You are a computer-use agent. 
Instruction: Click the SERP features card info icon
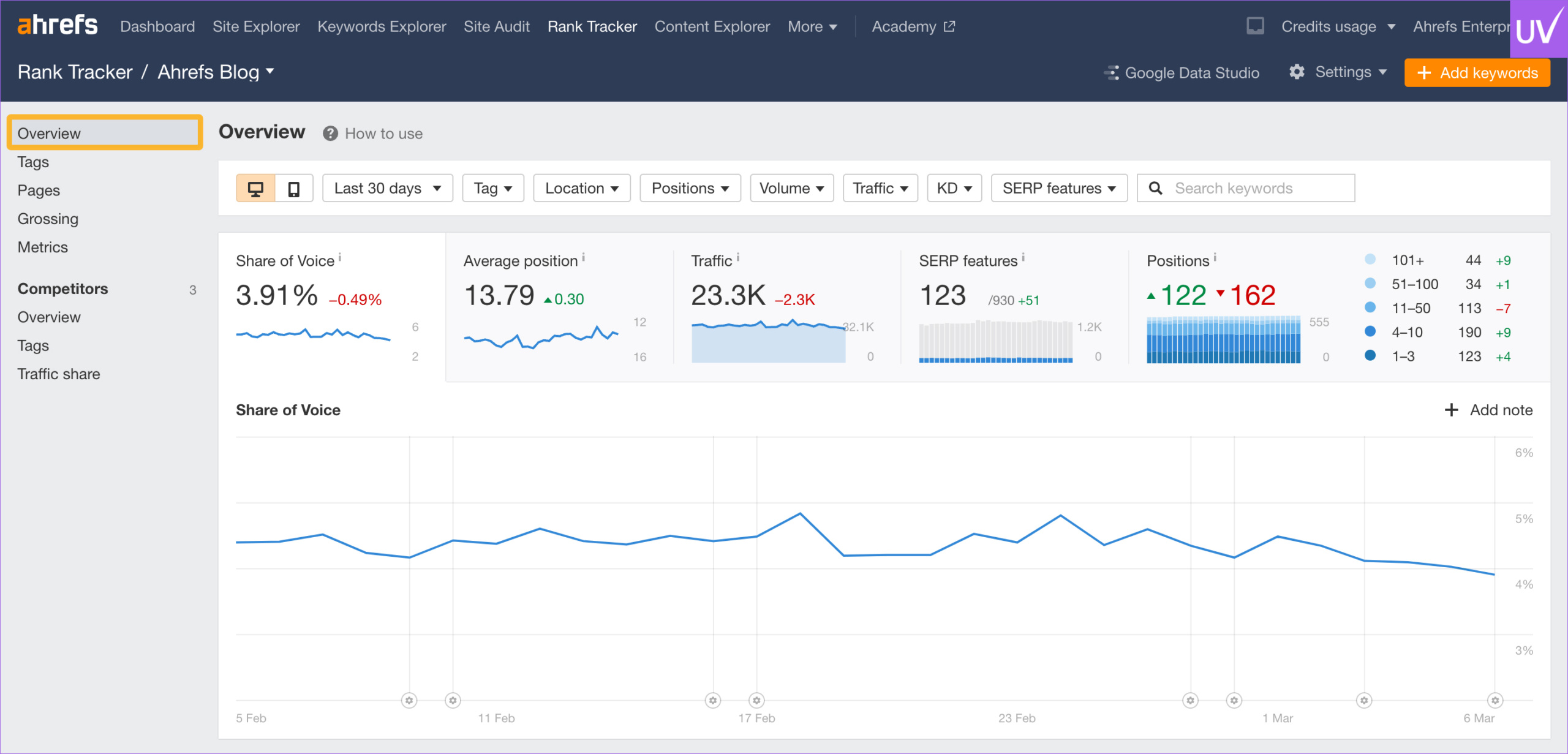(1023, 257)
